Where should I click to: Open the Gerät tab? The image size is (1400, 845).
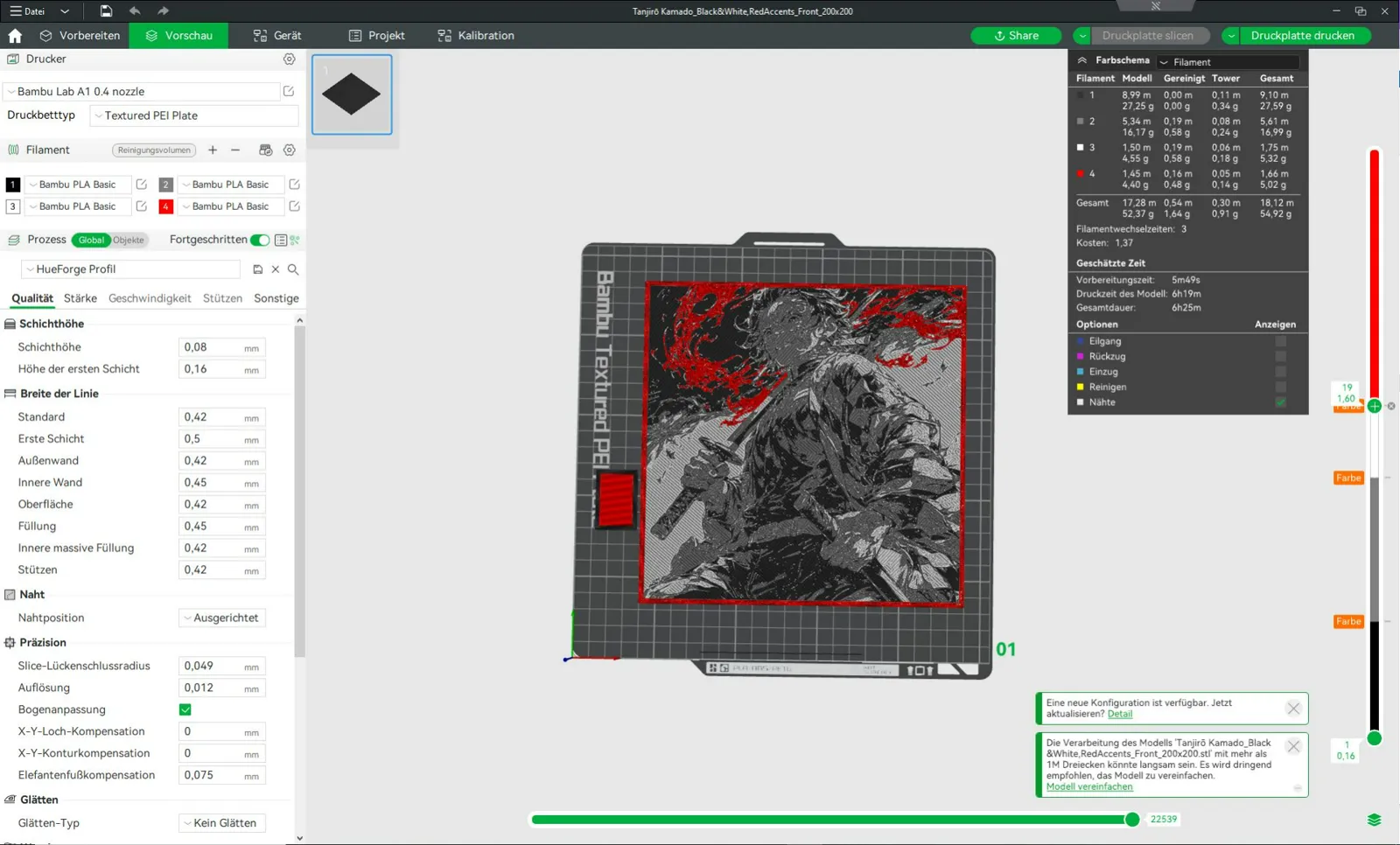tap(277, 36)
